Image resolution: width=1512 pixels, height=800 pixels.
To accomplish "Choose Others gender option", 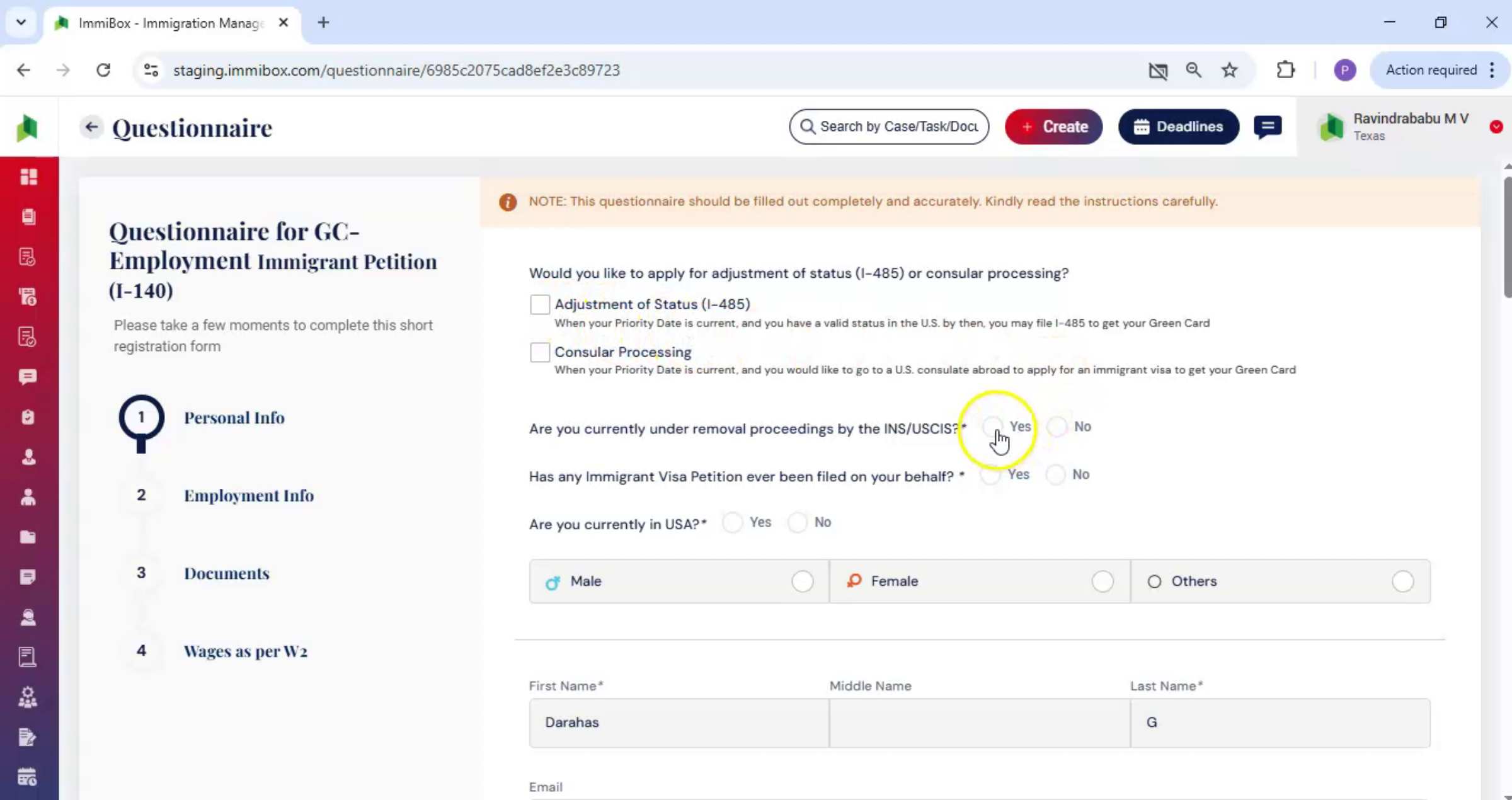I will pos(1281,581).
